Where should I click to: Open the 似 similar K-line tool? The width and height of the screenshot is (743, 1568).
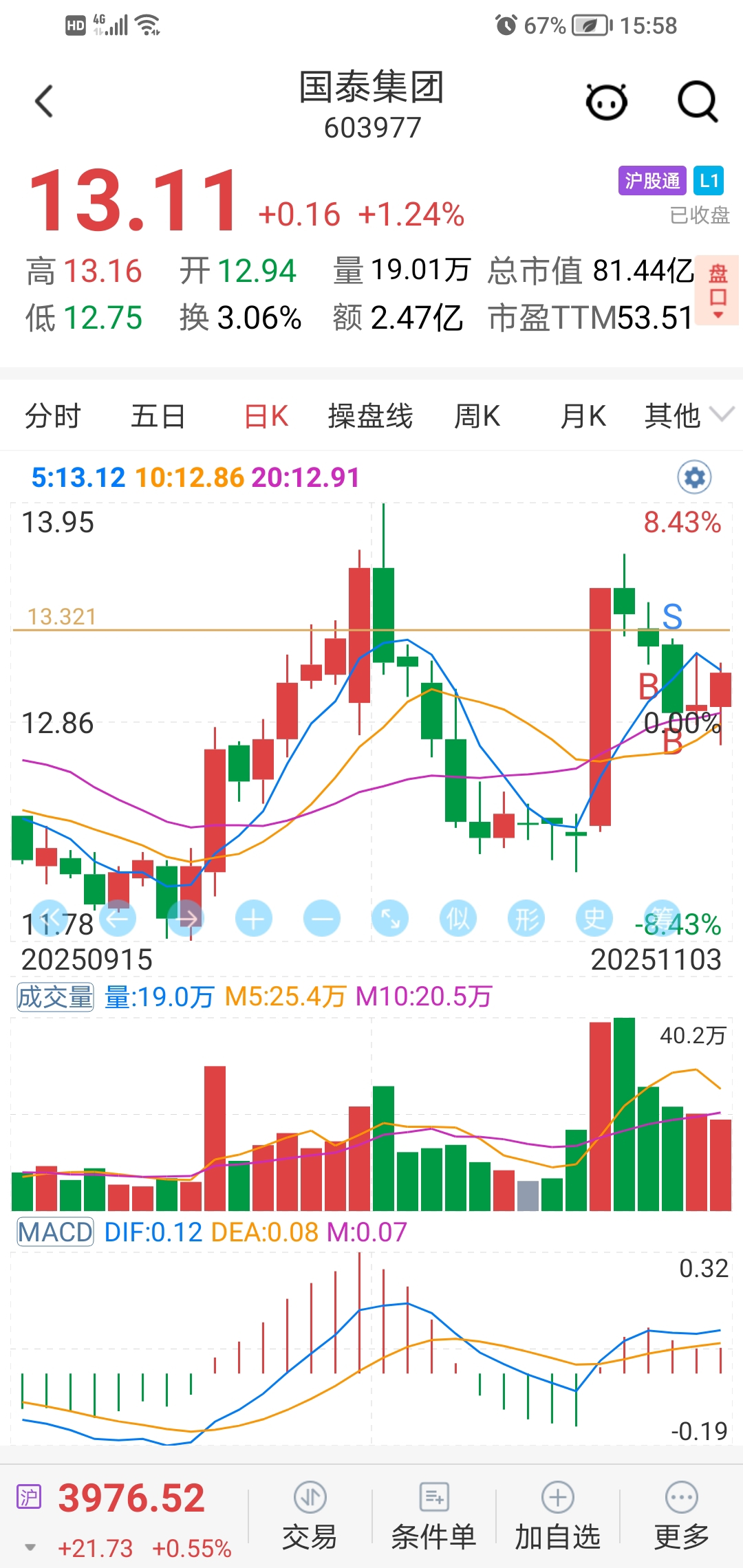(x=458, y=918)
